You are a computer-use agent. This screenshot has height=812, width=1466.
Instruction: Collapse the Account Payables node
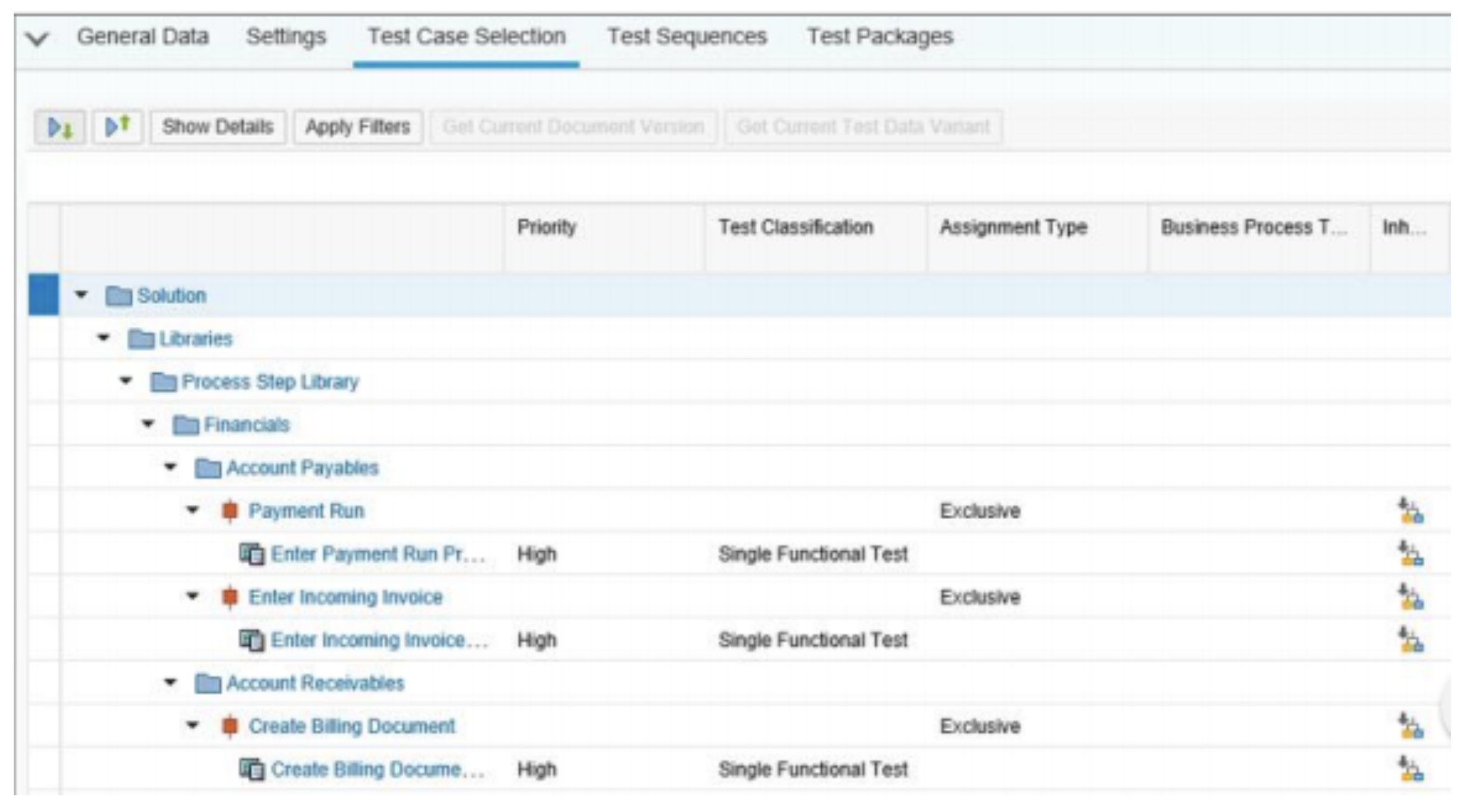tap(171, 467)
